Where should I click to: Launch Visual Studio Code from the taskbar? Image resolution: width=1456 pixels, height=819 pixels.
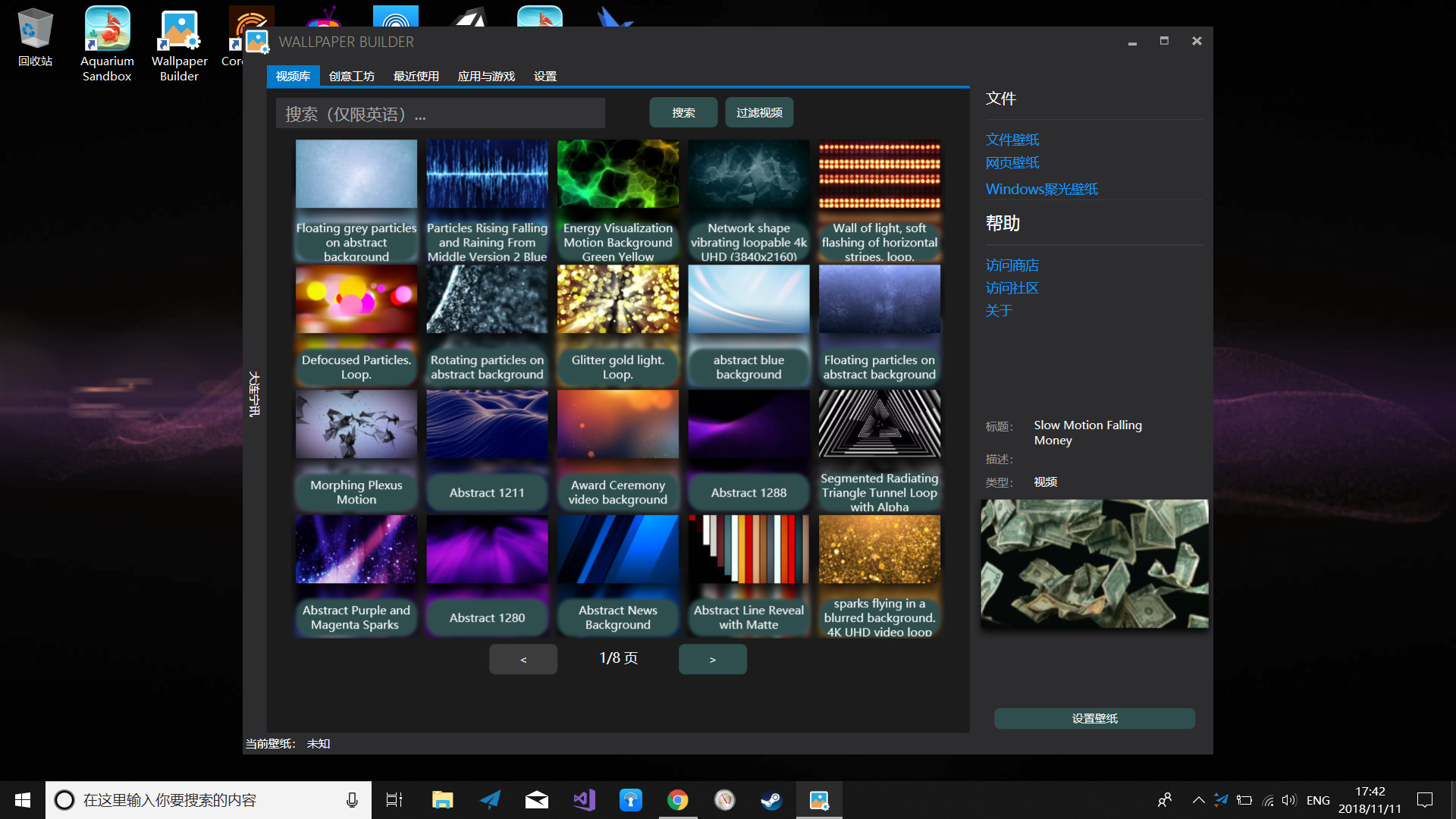click(583, 799)
